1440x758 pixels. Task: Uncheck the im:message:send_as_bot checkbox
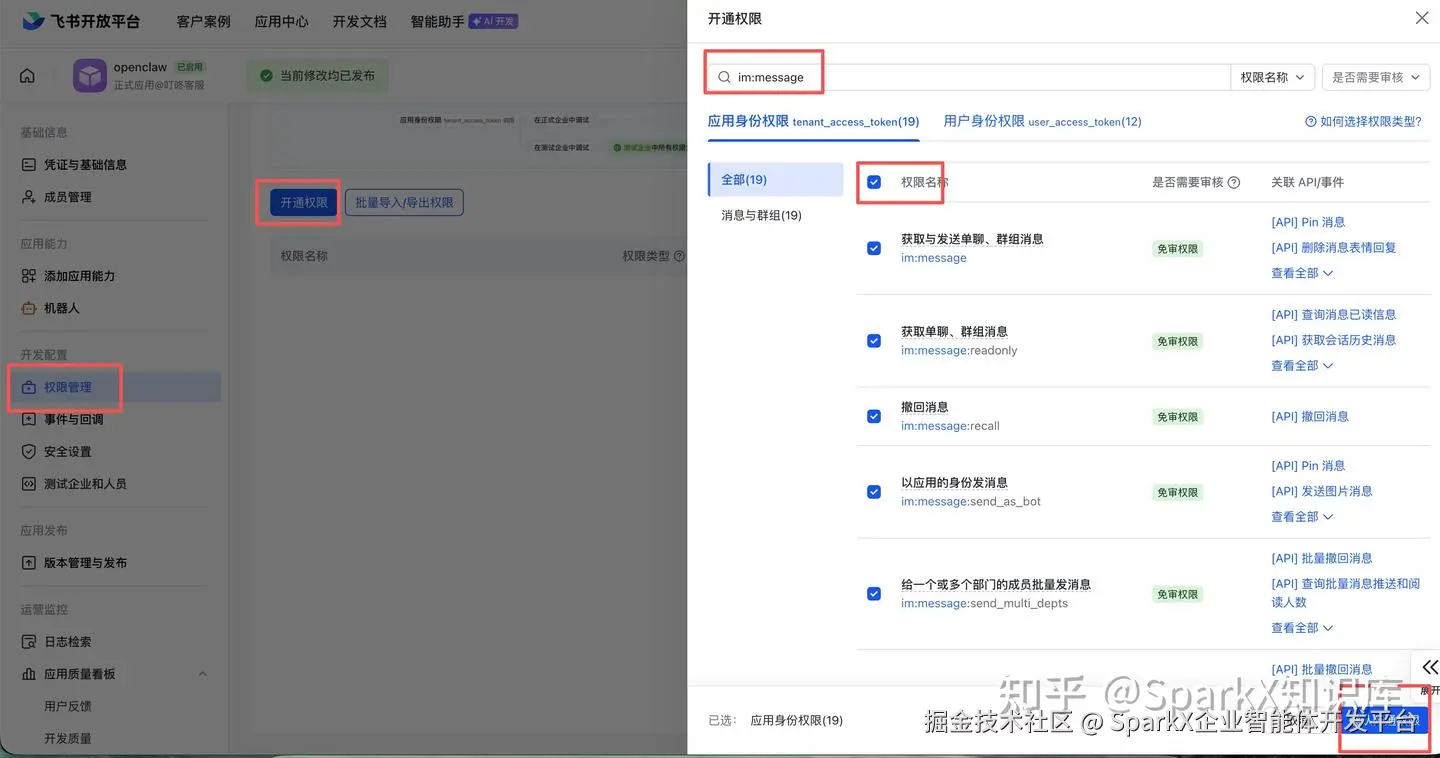tap(874, 492)
